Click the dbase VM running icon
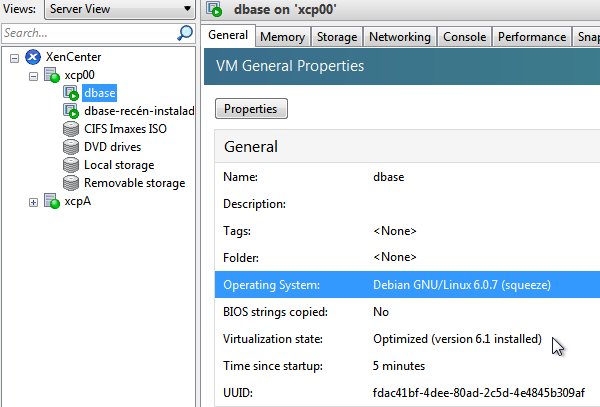 coord(71,93)
